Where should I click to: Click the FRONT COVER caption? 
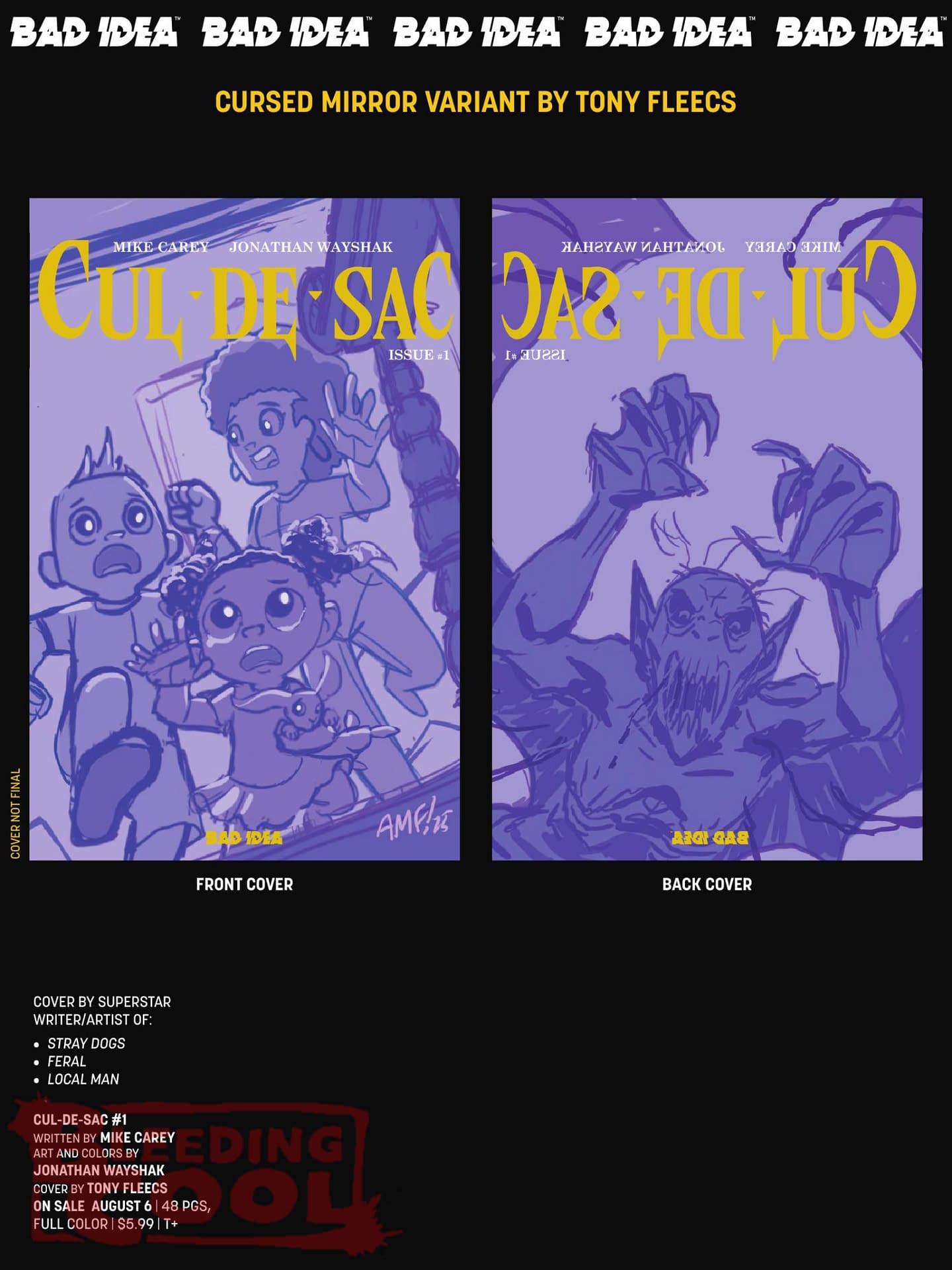point(244,884)
